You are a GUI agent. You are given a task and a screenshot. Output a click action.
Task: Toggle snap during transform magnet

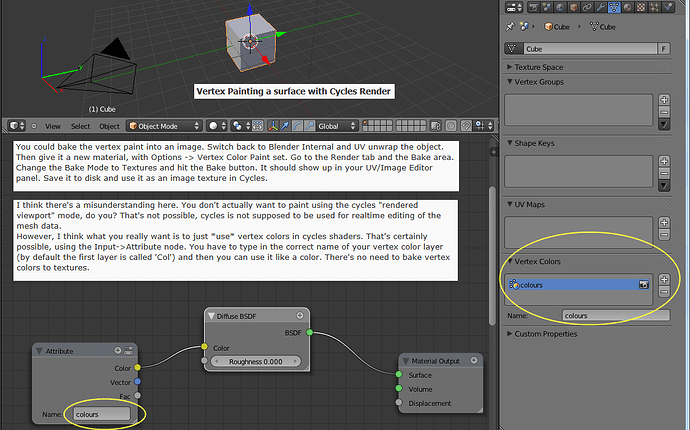tap(466, 126)
